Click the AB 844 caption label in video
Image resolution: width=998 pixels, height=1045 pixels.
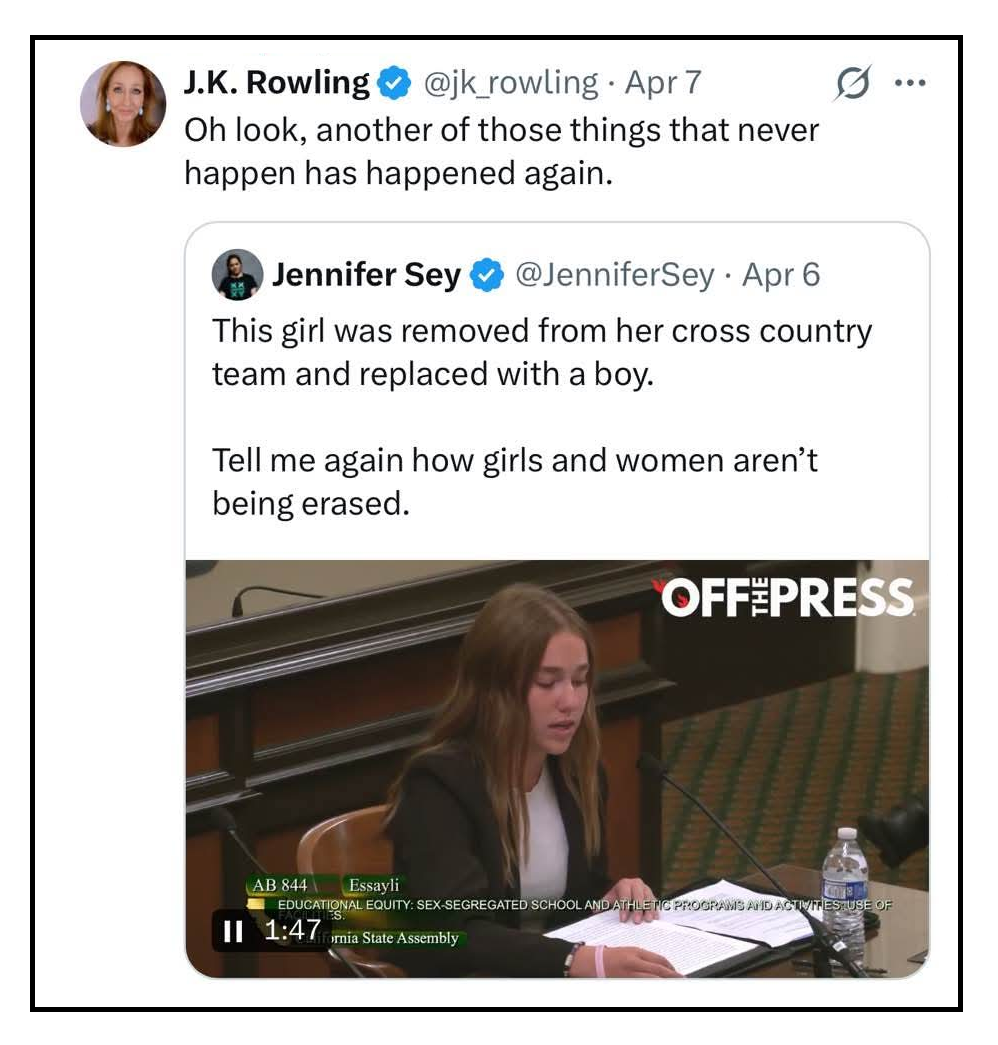pos(280,885)
